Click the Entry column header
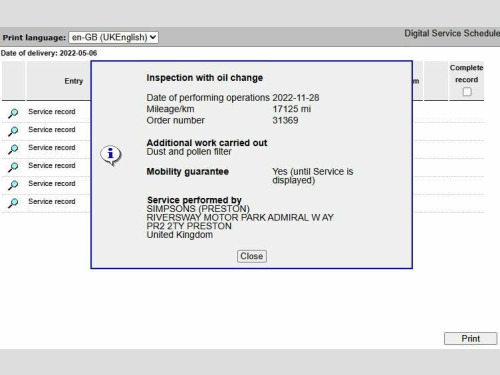The image size is (500, 375). pos(74,81)
